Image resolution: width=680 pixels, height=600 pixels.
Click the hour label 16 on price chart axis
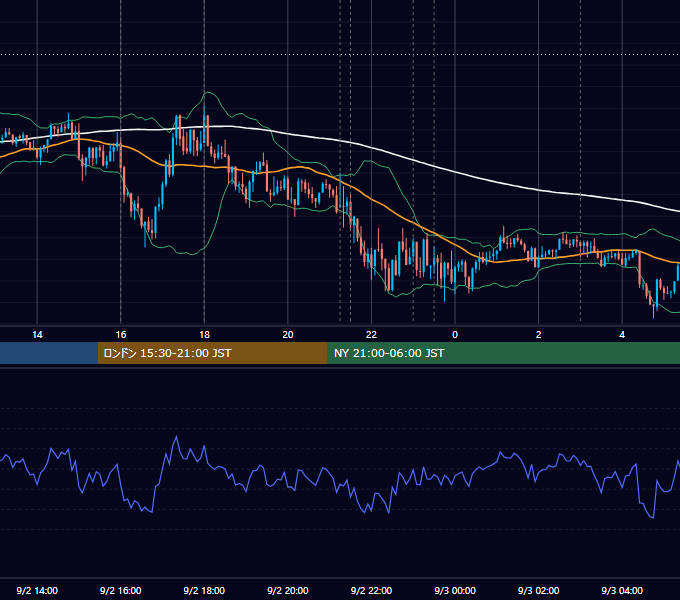pos(121,335)
